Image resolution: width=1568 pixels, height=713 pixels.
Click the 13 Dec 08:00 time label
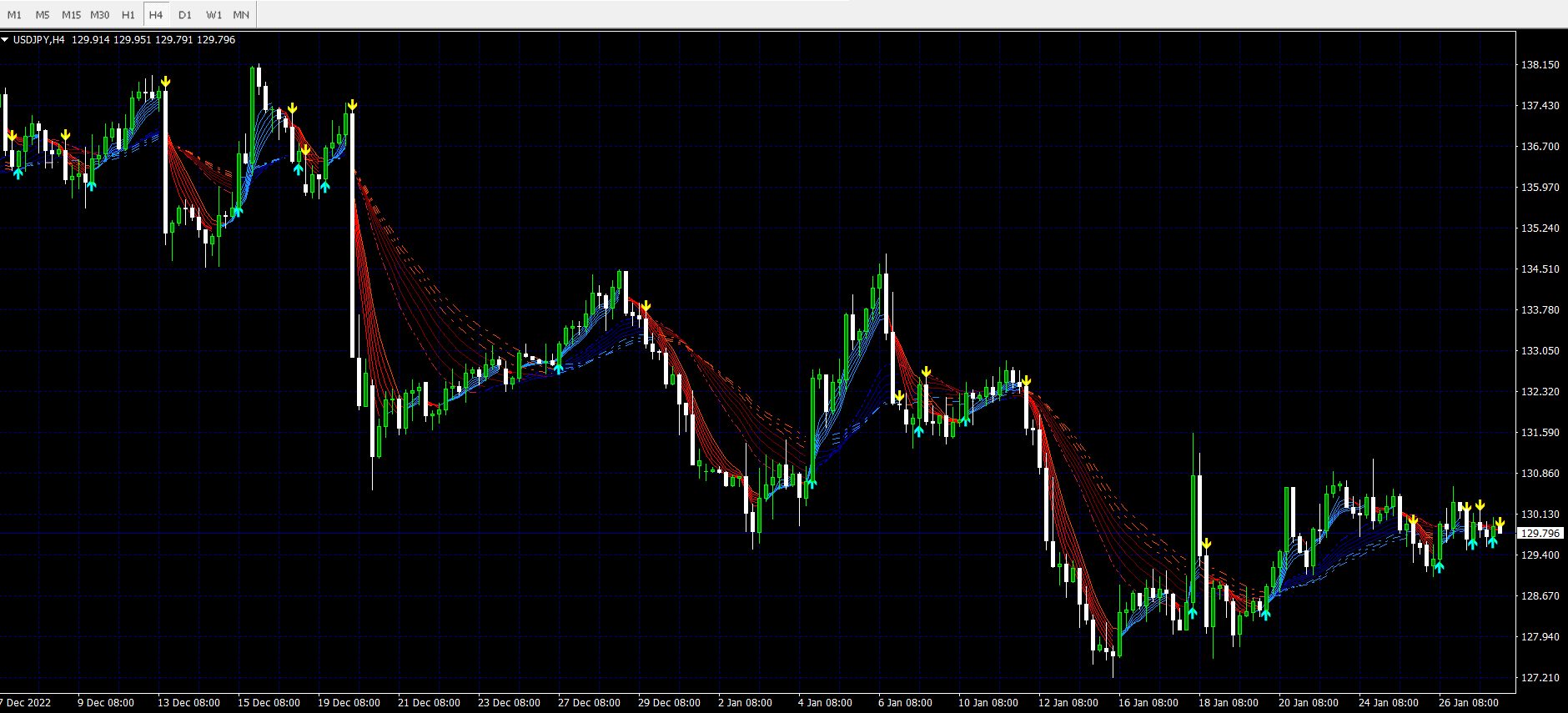click(188, 702)
